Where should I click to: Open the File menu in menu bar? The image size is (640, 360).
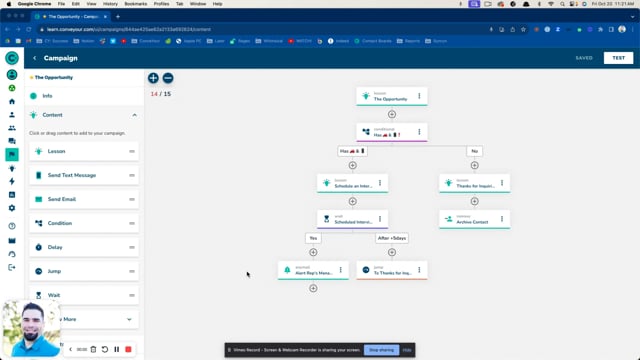[x=61, y=4]
